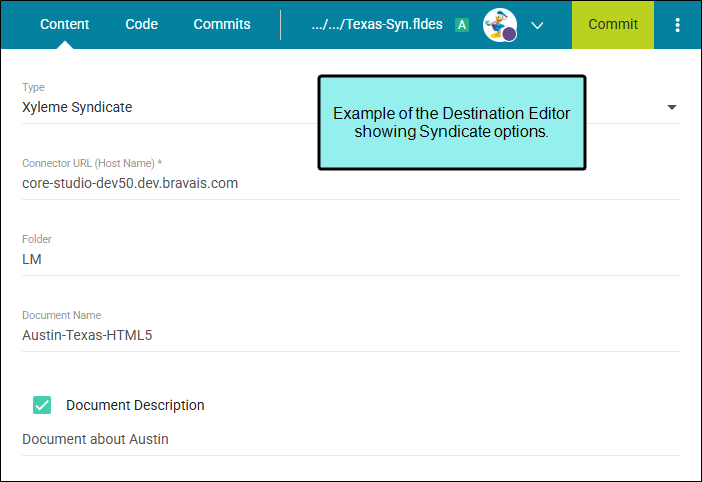The image size is (702, 482).
Task: Switch to the Code tab
Action: click(141, 24)
